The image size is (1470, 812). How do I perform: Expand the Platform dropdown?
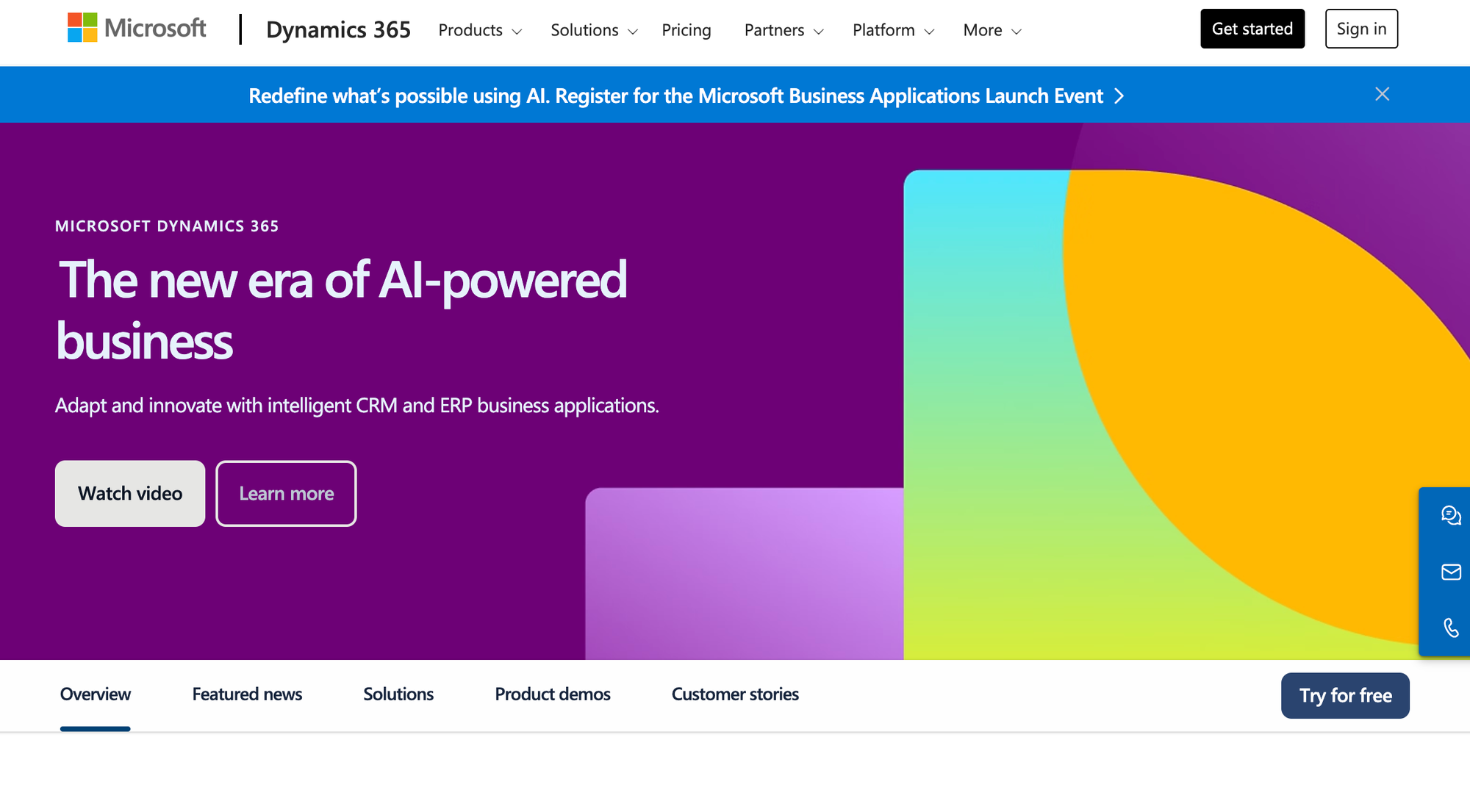point(892,30)
